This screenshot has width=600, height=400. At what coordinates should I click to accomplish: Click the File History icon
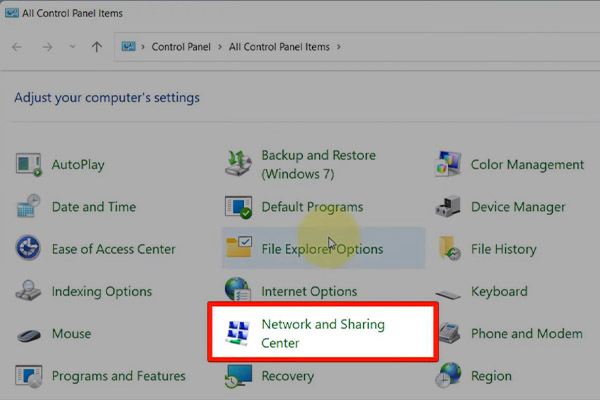(450, 248)
